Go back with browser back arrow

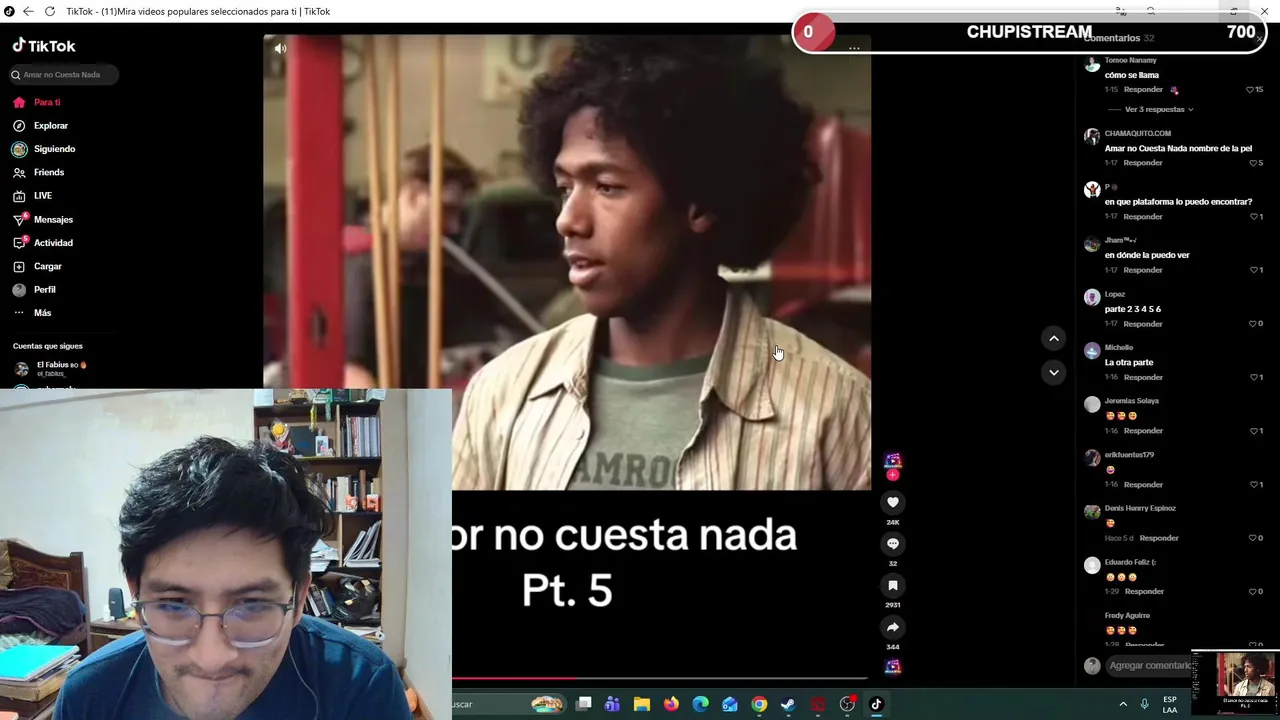(x=28, y=11)
